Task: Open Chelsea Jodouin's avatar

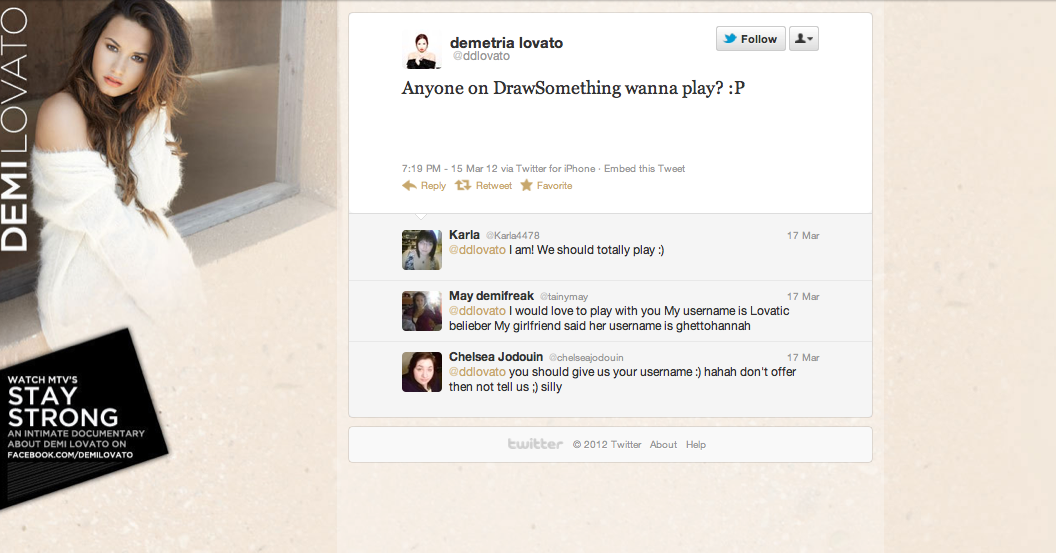Action: (x=422, y=372)
